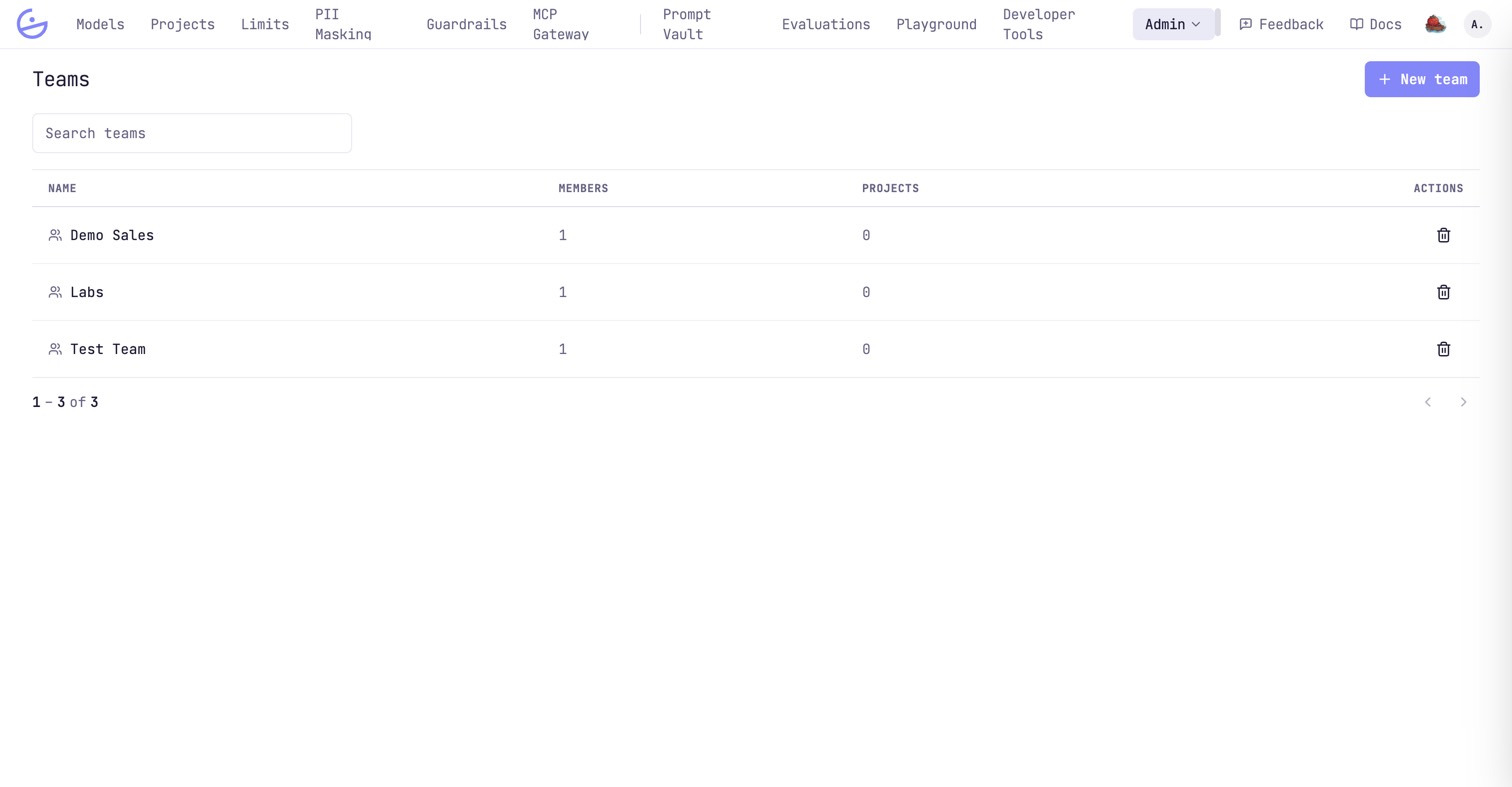Open the Test Team row
Viewport: 1512px width, 787px height.
point(755,349)
